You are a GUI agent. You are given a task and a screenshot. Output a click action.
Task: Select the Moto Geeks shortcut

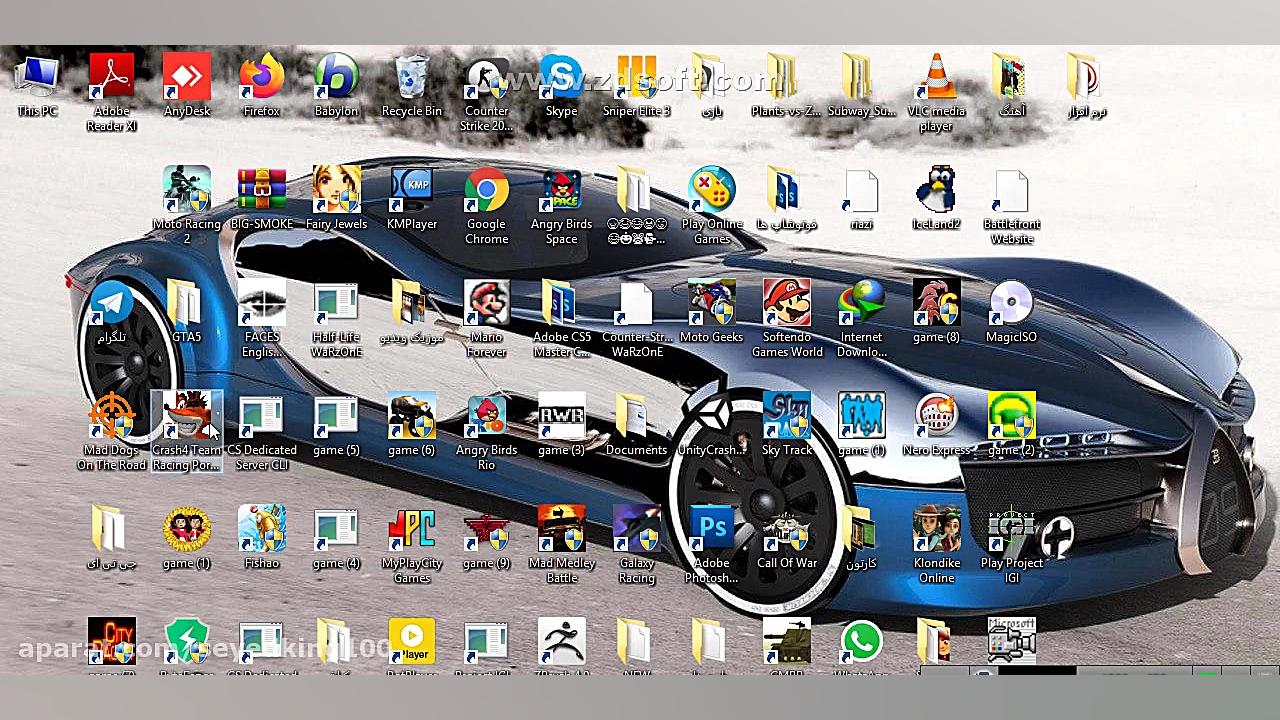(711, 313)
